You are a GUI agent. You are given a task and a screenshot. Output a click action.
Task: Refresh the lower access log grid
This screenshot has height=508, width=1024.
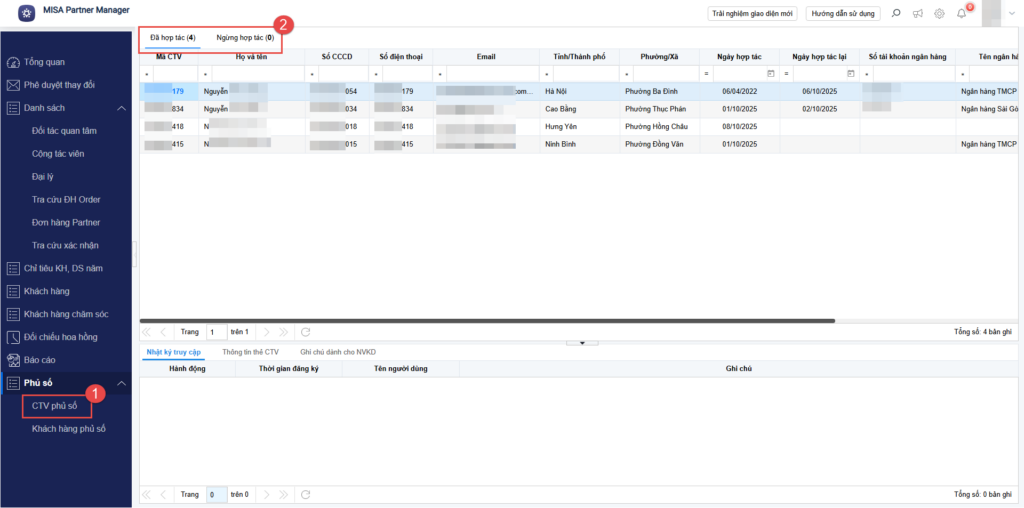pos(306,494)
